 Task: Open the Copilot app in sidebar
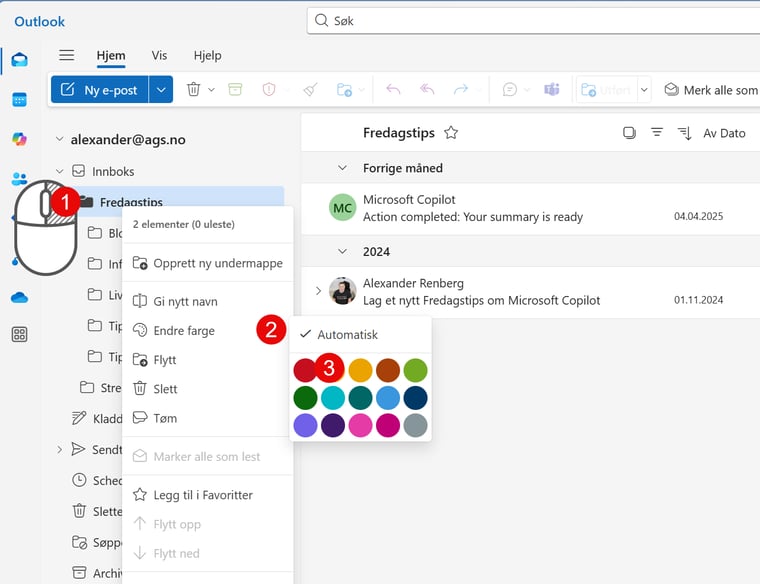[19, 139]
